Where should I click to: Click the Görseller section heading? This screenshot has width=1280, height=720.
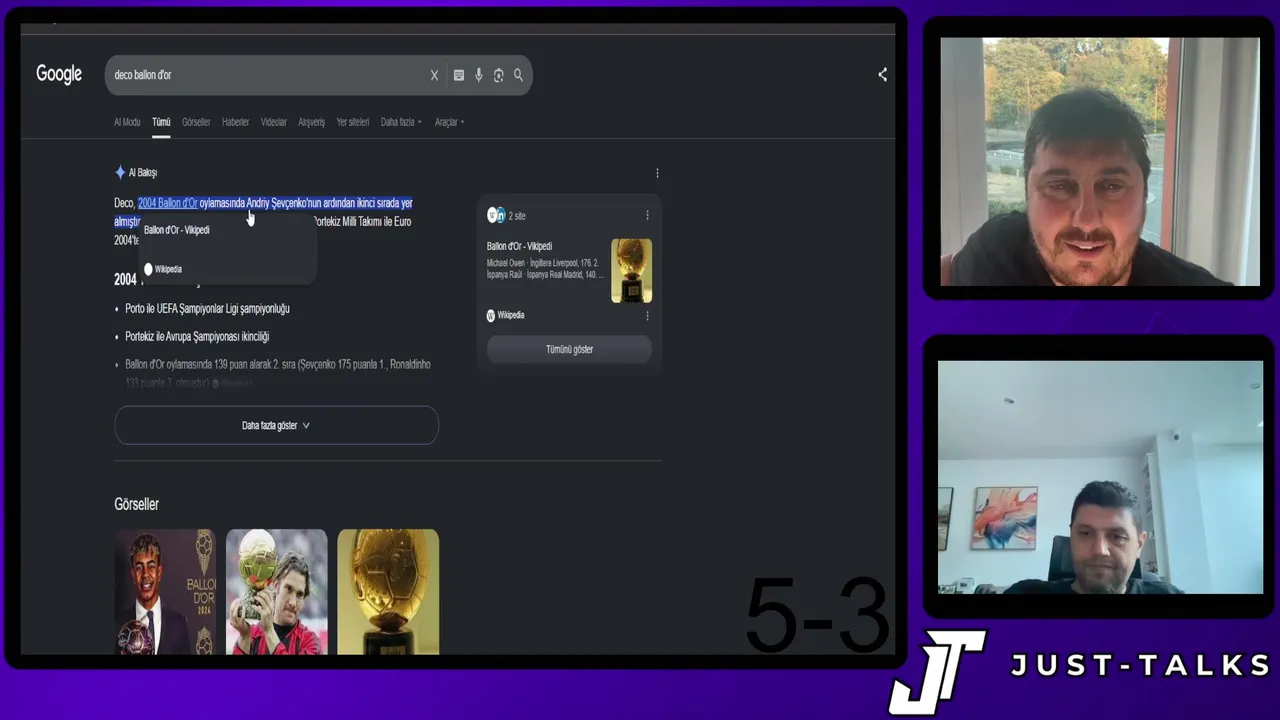click(x=136, y=504)
